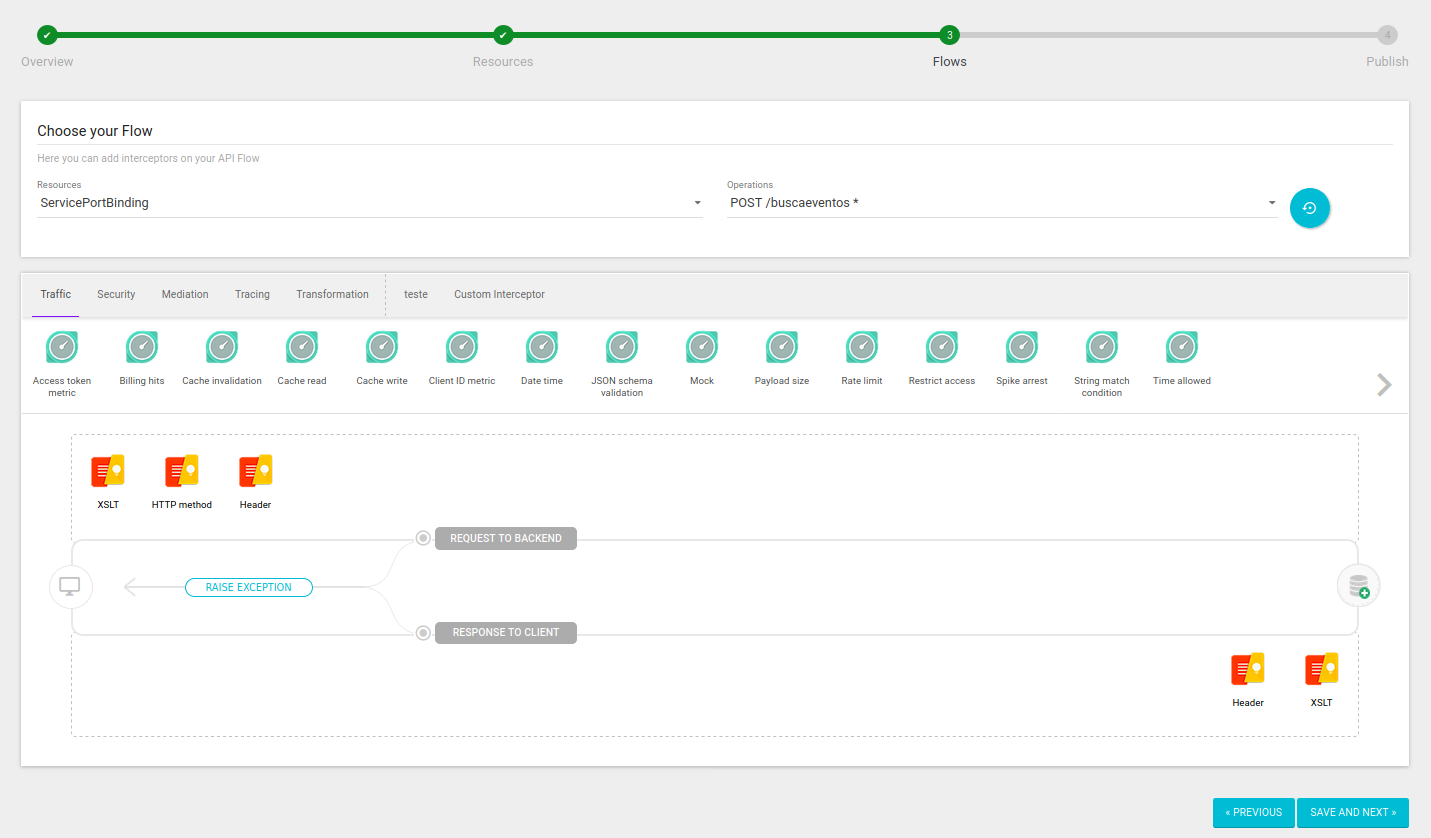
Task: Select the Mock interceptor icon
Action: point(701,348)
